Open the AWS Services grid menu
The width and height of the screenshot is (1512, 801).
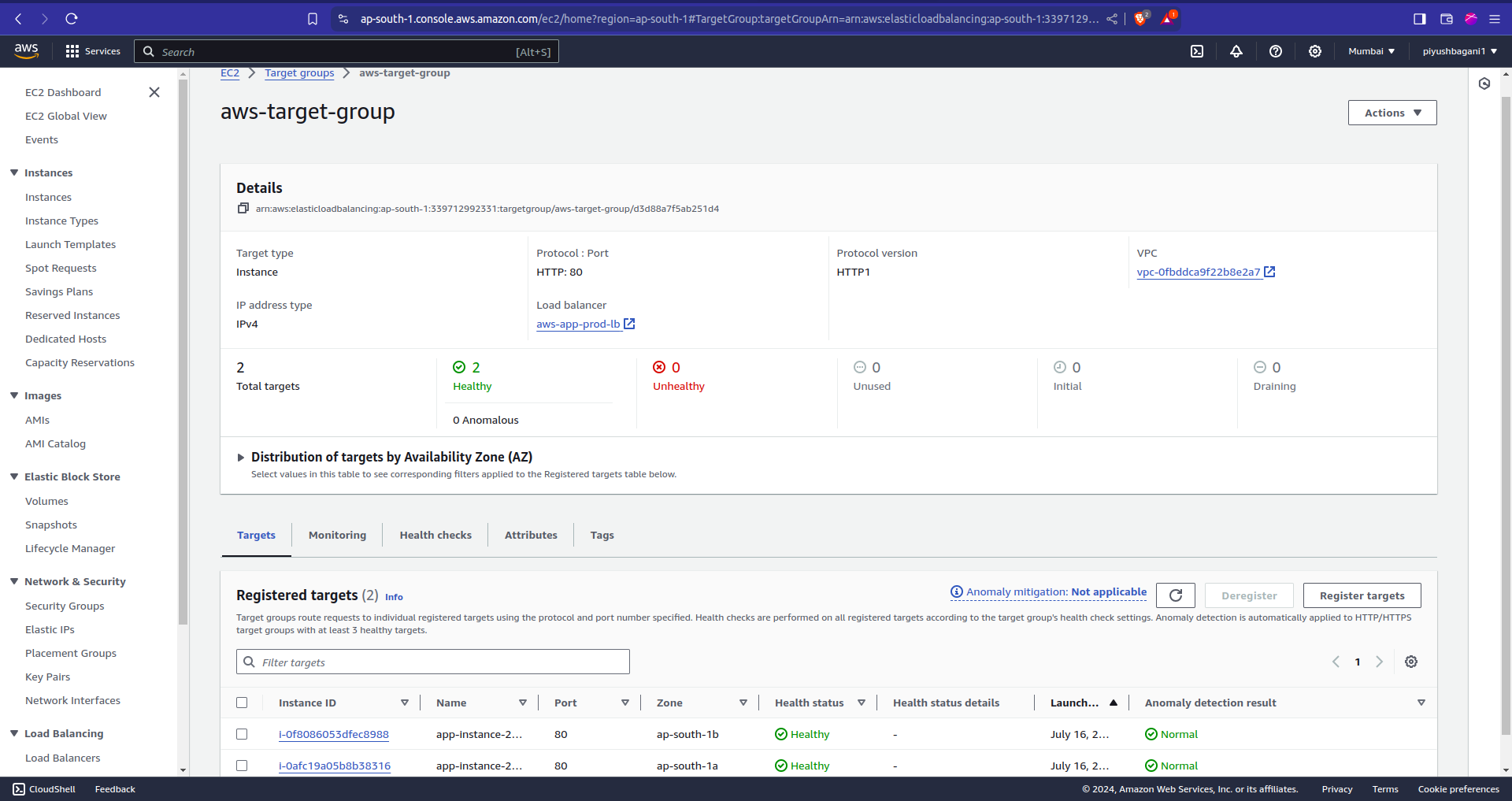(72, 51)
